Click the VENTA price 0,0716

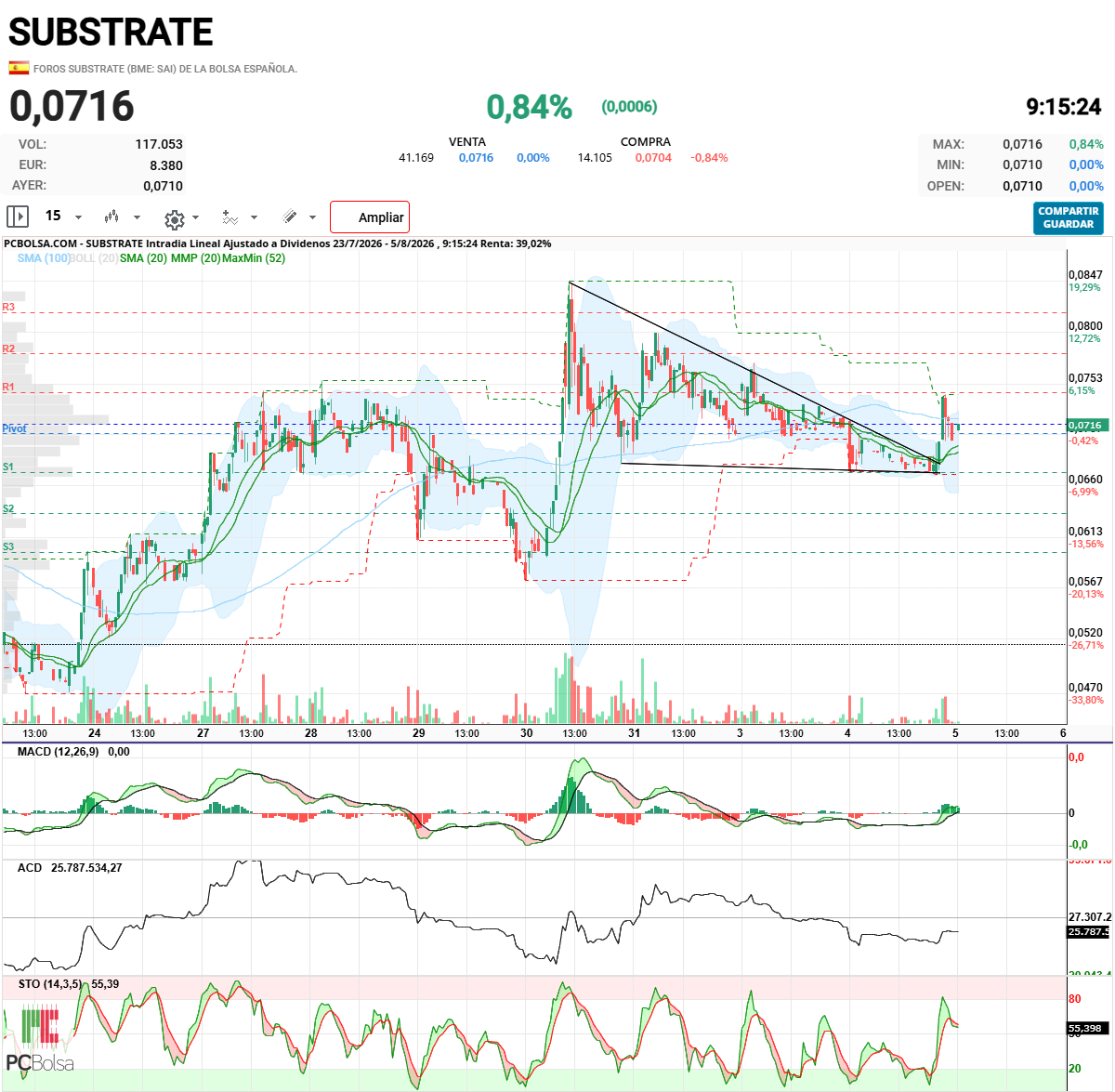point(476,158)
